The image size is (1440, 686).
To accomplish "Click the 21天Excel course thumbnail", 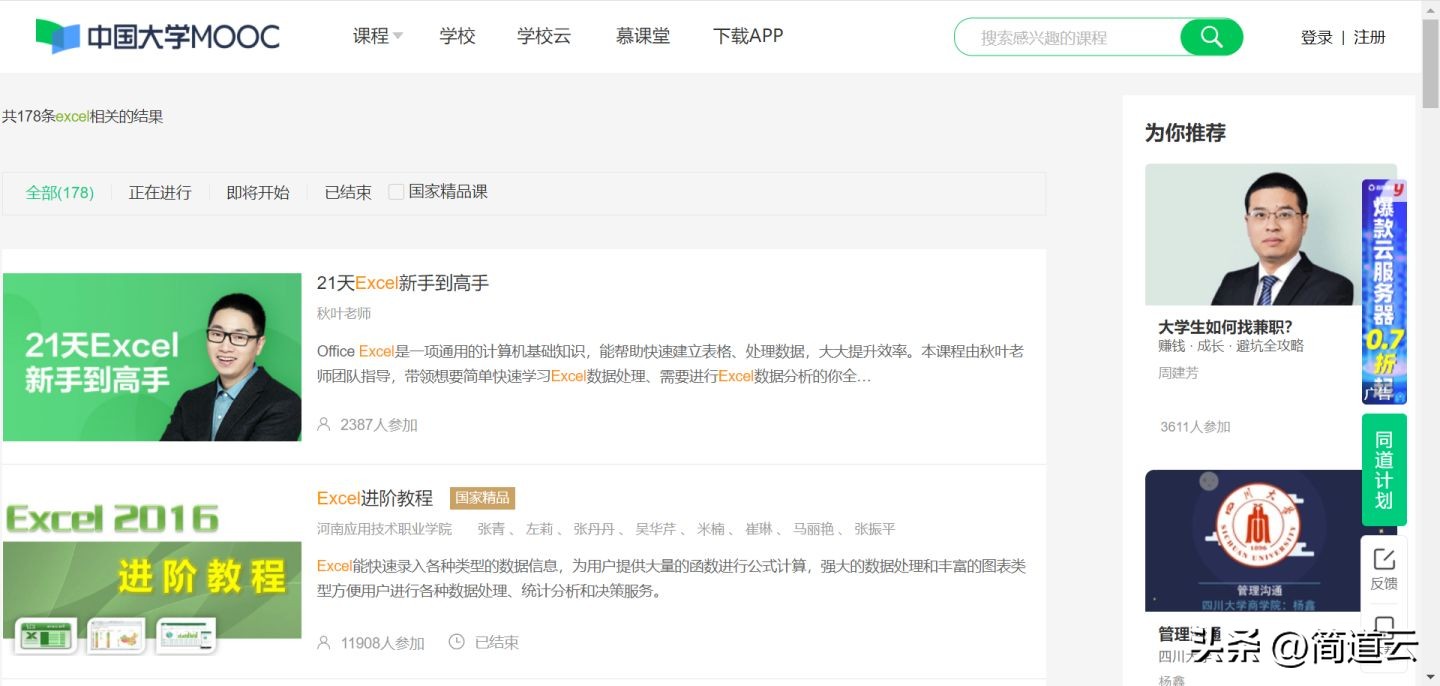I will 152,357.
